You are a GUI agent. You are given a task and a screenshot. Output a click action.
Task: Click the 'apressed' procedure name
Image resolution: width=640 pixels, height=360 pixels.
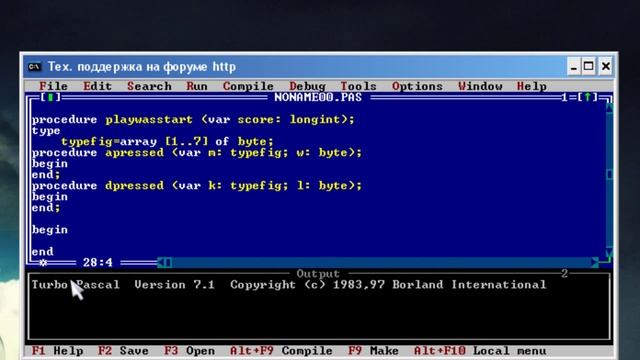134,152
